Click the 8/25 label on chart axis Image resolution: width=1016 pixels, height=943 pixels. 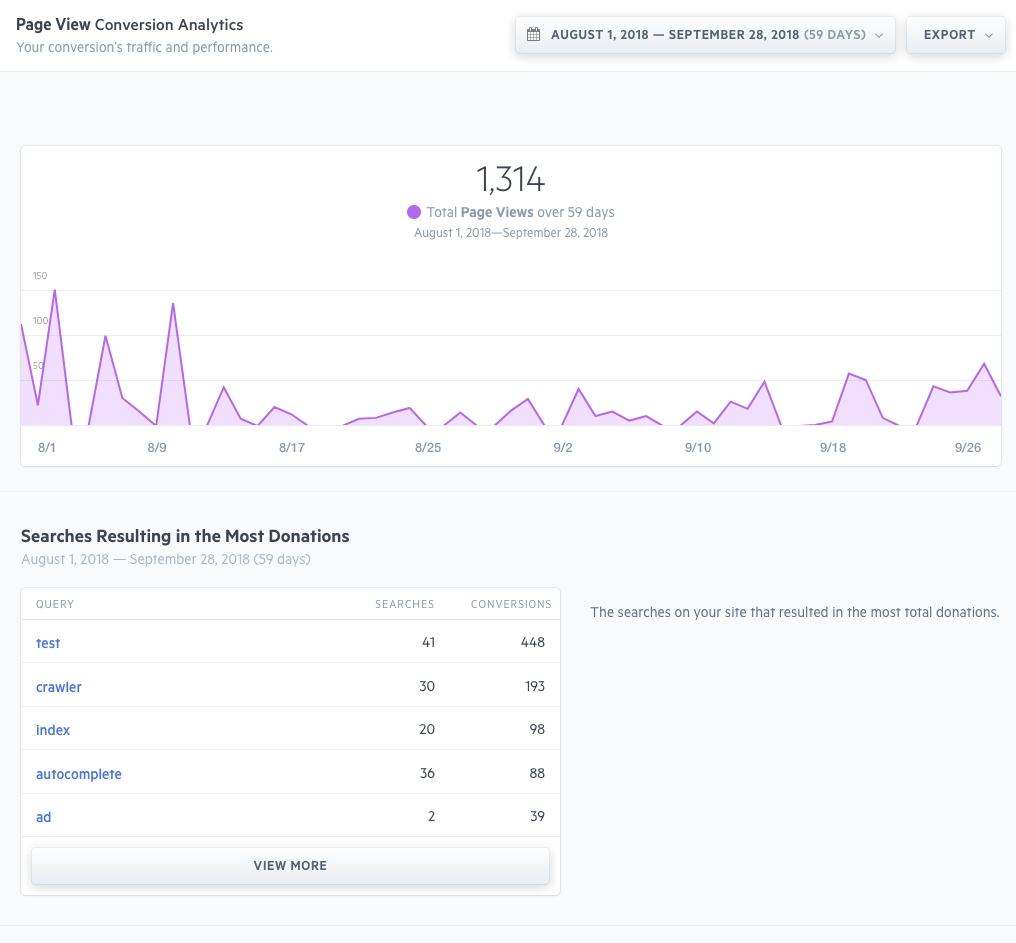[x=428, y=447]
